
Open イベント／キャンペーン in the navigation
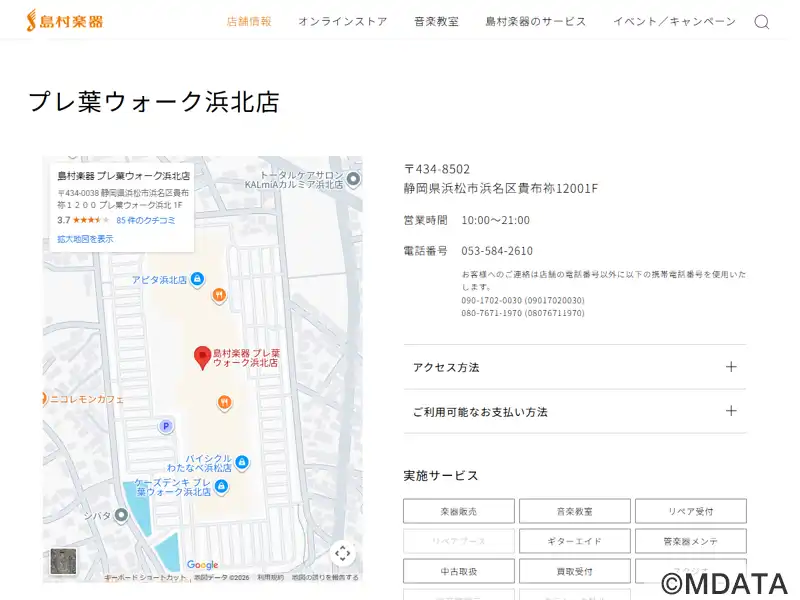click(674, 21)
